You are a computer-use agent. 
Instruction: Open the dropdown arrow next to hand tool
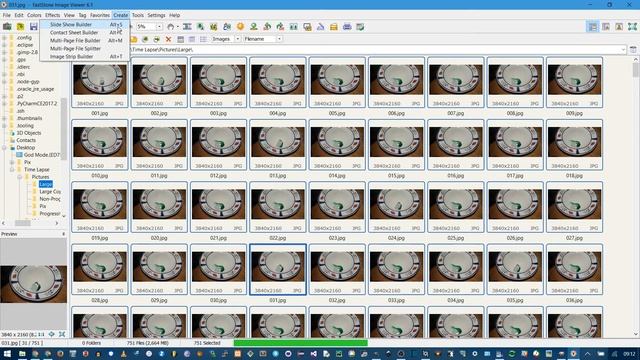178,27
